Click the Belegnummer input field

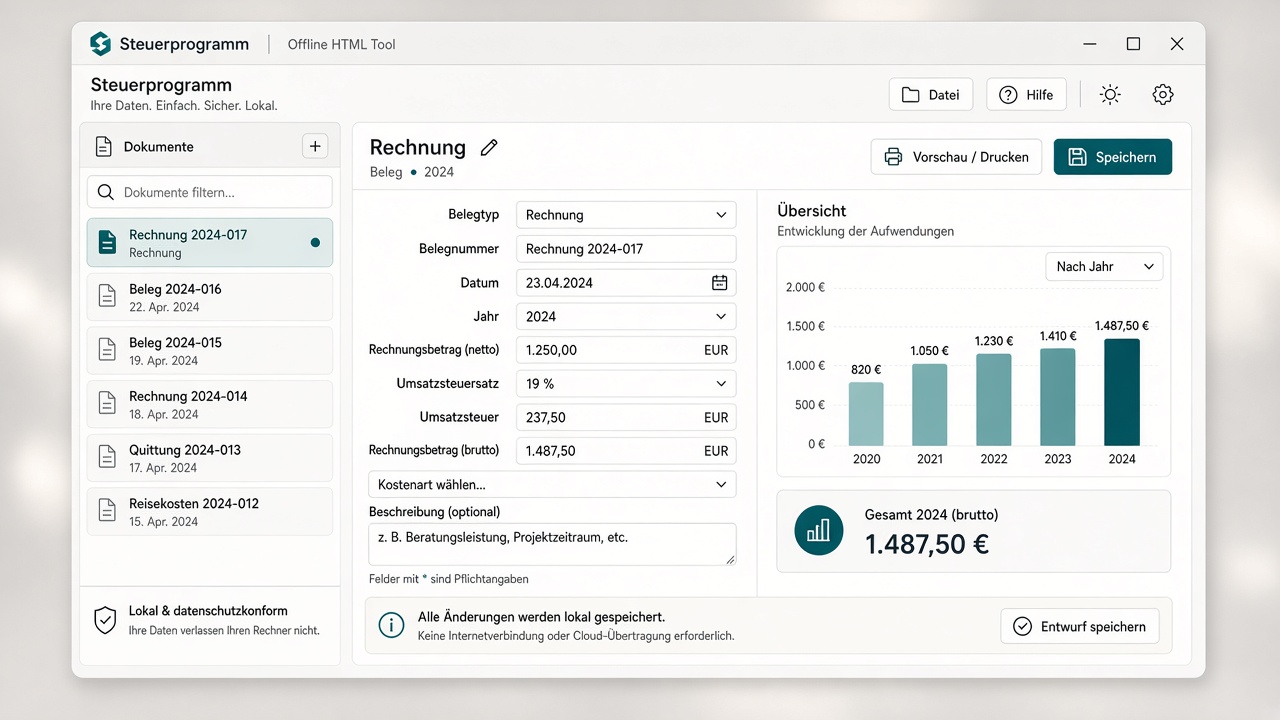pos(626,249)
